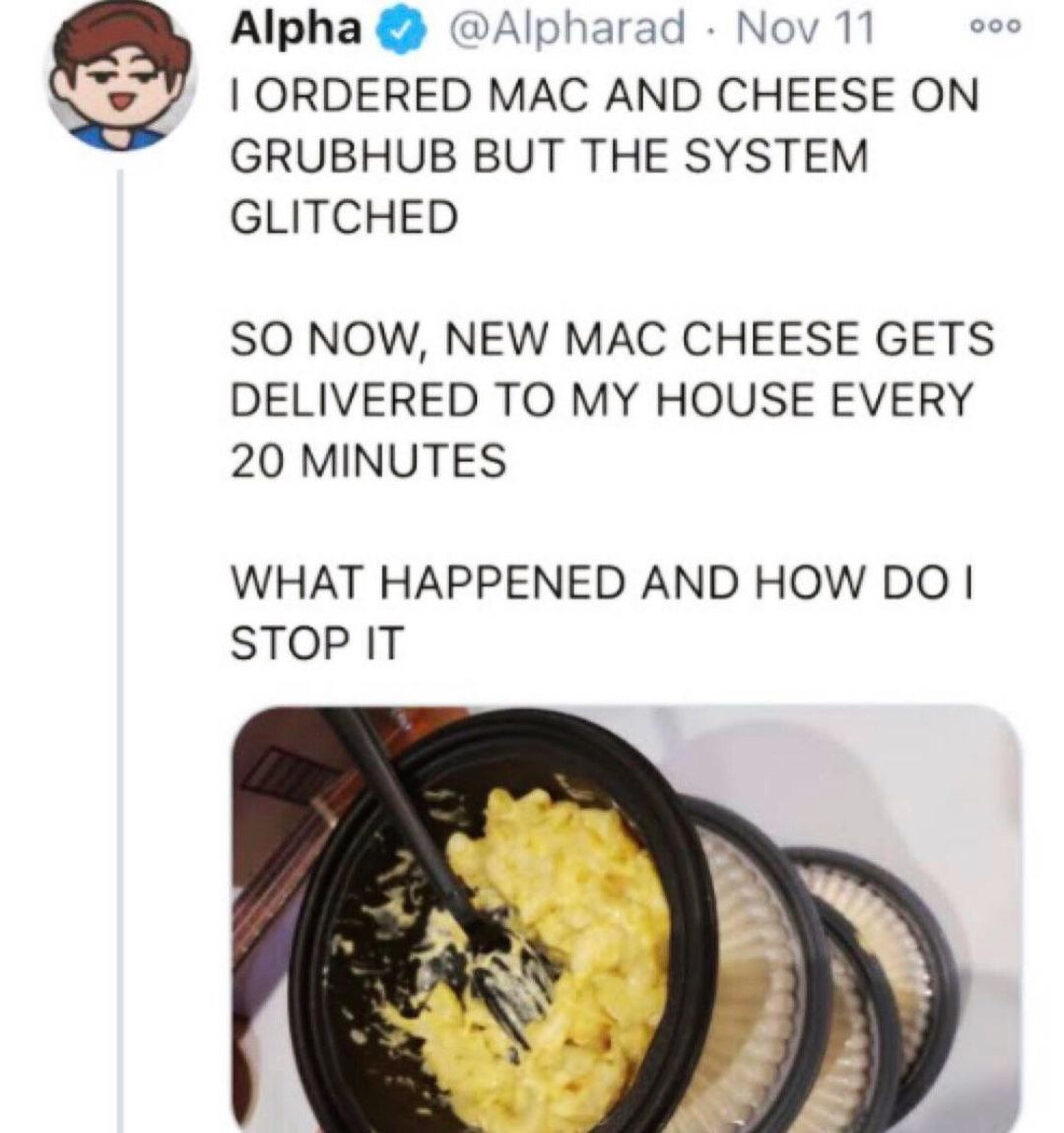Viewport: 1064px width, 1133px height.
Task: Click the WHAT HAPPENED AND HOW paragraph
Action: [x=602, y=611]
